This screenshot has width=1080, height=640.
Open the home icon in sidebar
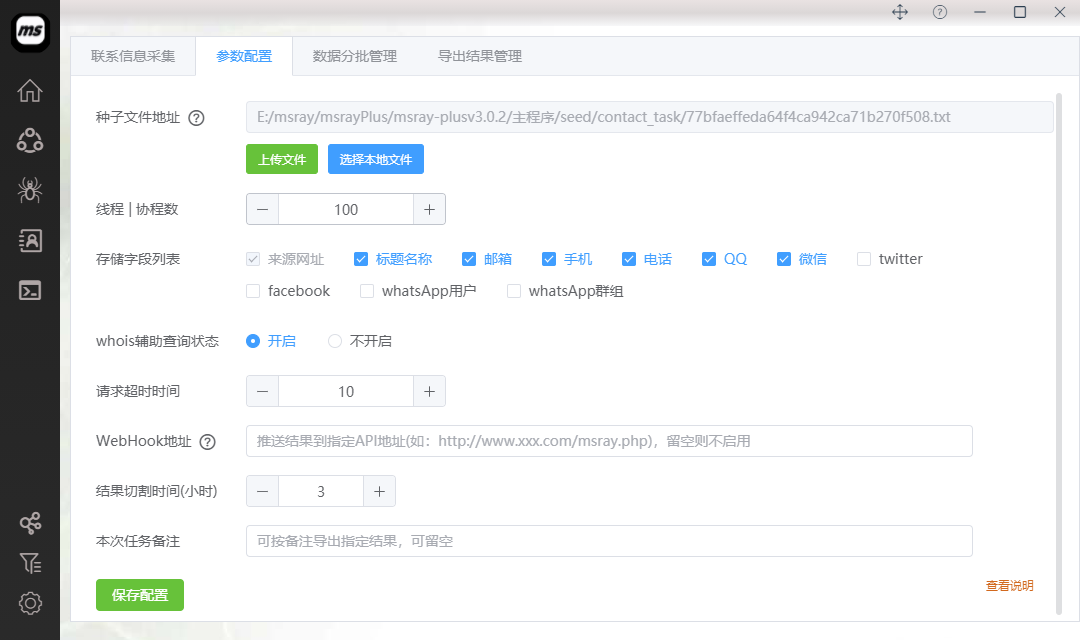pyautogui.click(x=30, y=90)
